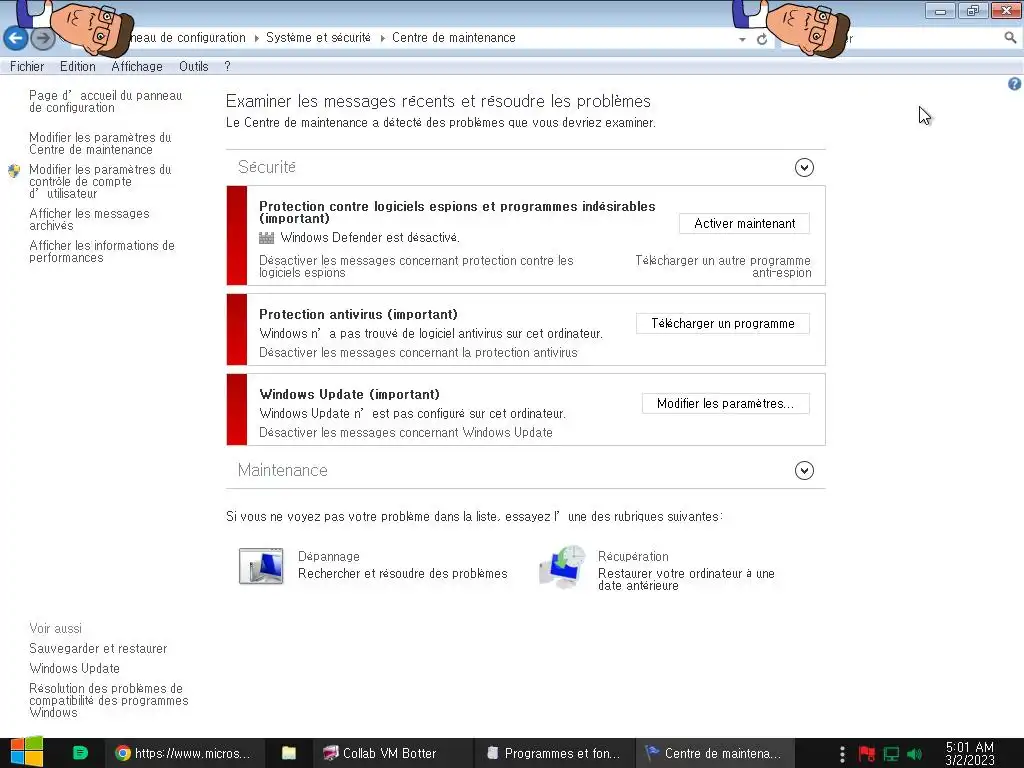Show hidden tray icons dots
Image resolution: width=1024 pixels, height=768 pixels.
tap(842, 754)
